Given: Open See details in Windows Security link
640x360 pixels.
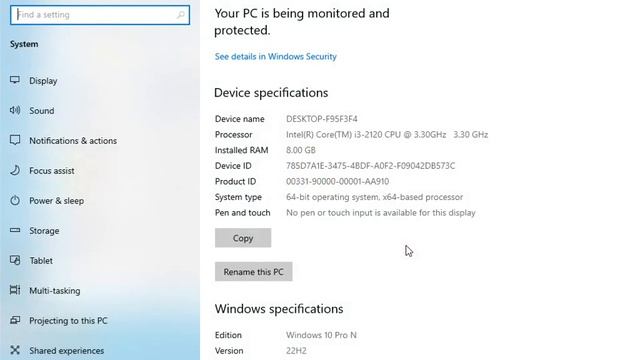Looking at the screenshot, I should (x=276, y=56).
